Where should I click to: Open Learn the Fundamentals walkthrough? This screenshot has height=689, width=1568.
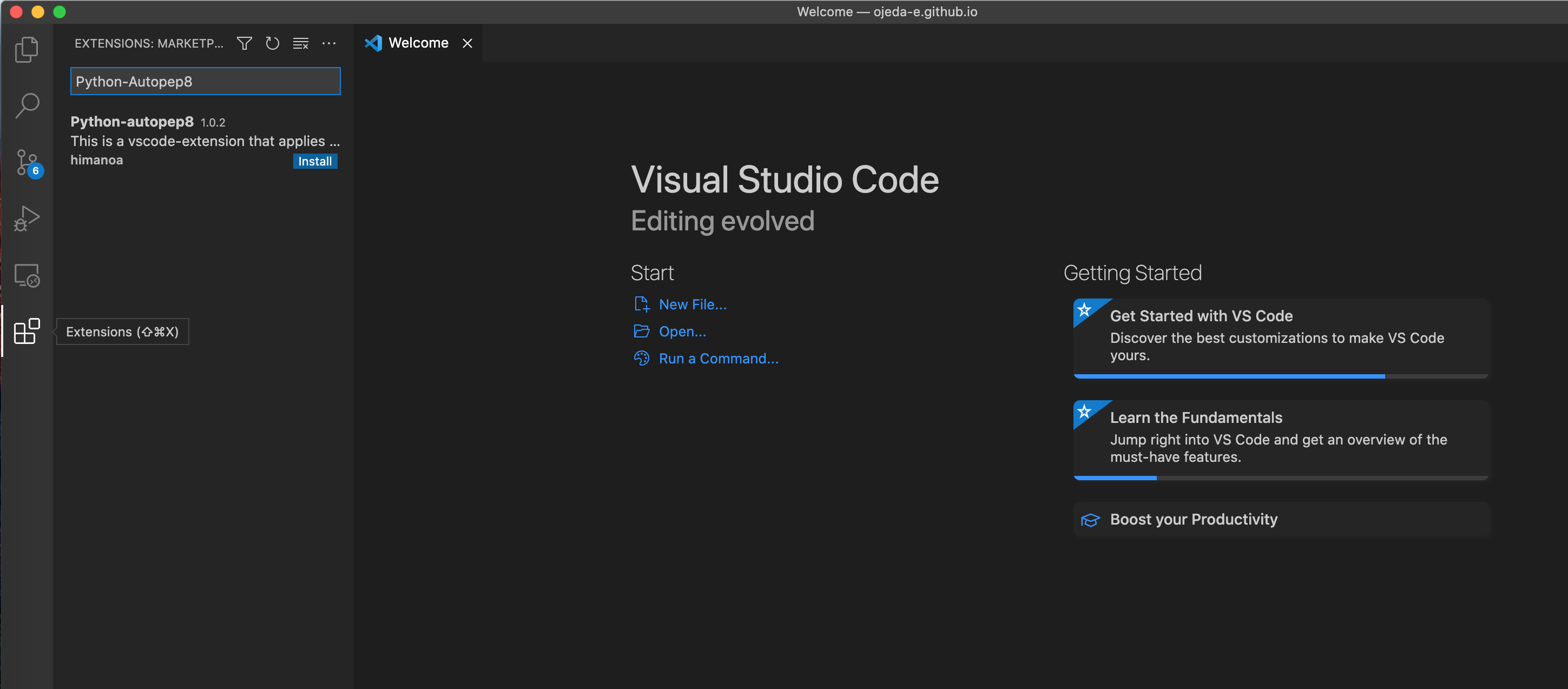coord(1281,440)
